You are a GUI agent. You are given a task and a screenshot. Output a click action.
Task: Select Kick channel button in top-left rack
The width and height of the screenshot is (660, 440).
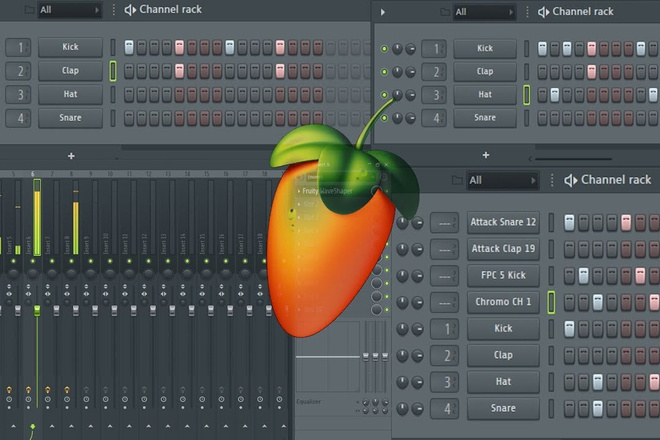point(70,47)
